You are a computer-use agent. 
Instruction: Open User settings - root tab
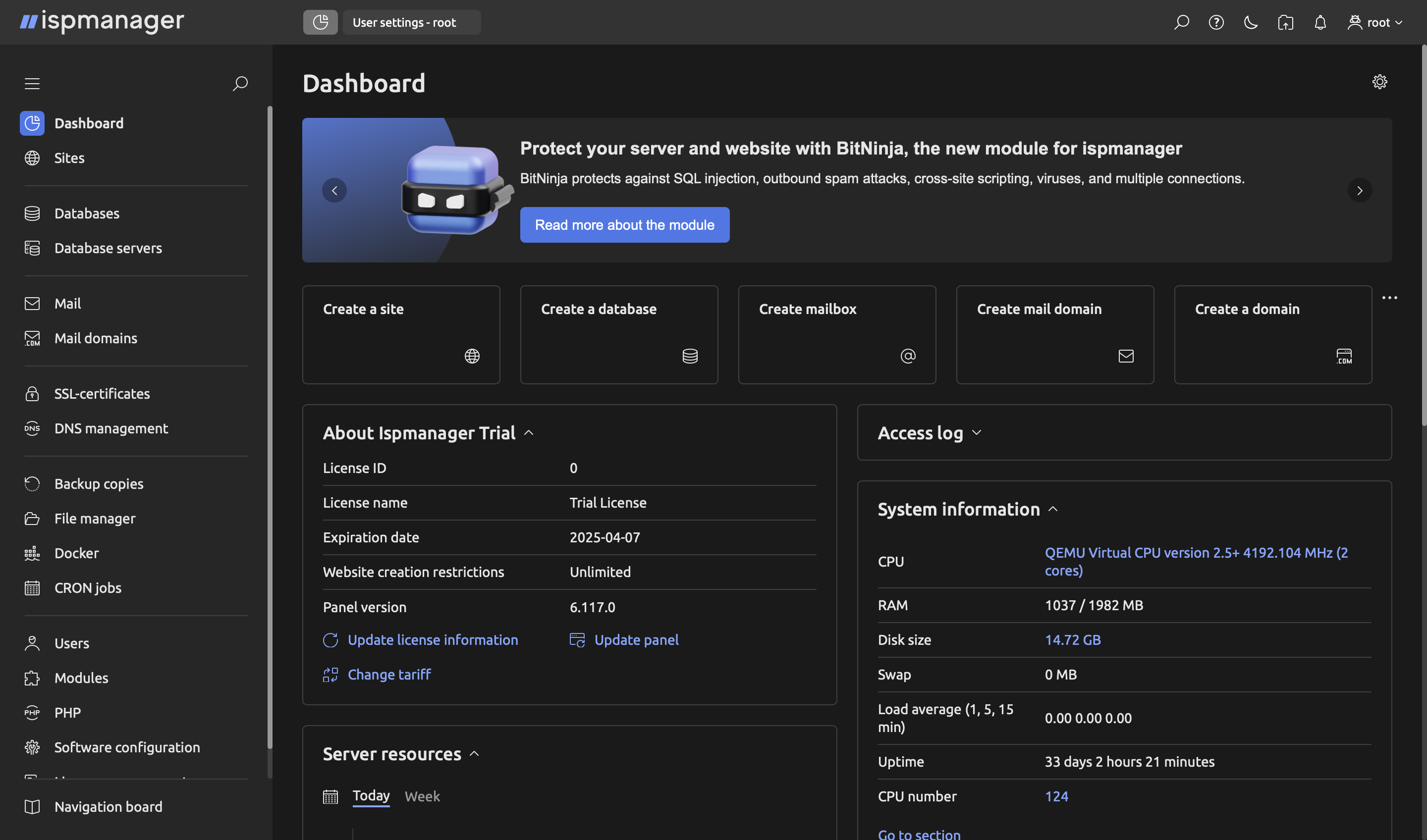[412, 22]
